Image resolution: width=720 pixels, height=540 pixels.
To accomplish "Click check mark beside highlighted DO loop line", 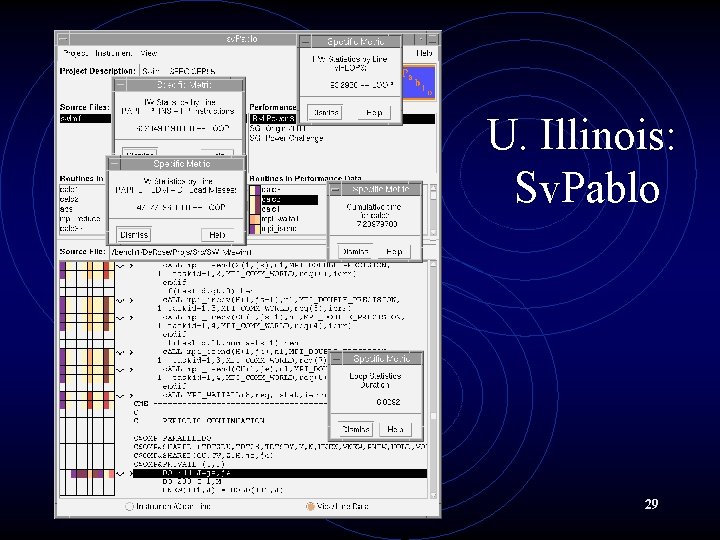I will point(120,473).
